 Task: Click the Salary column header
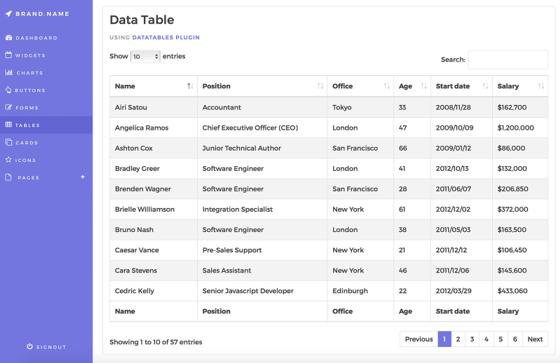click(520, 86)
